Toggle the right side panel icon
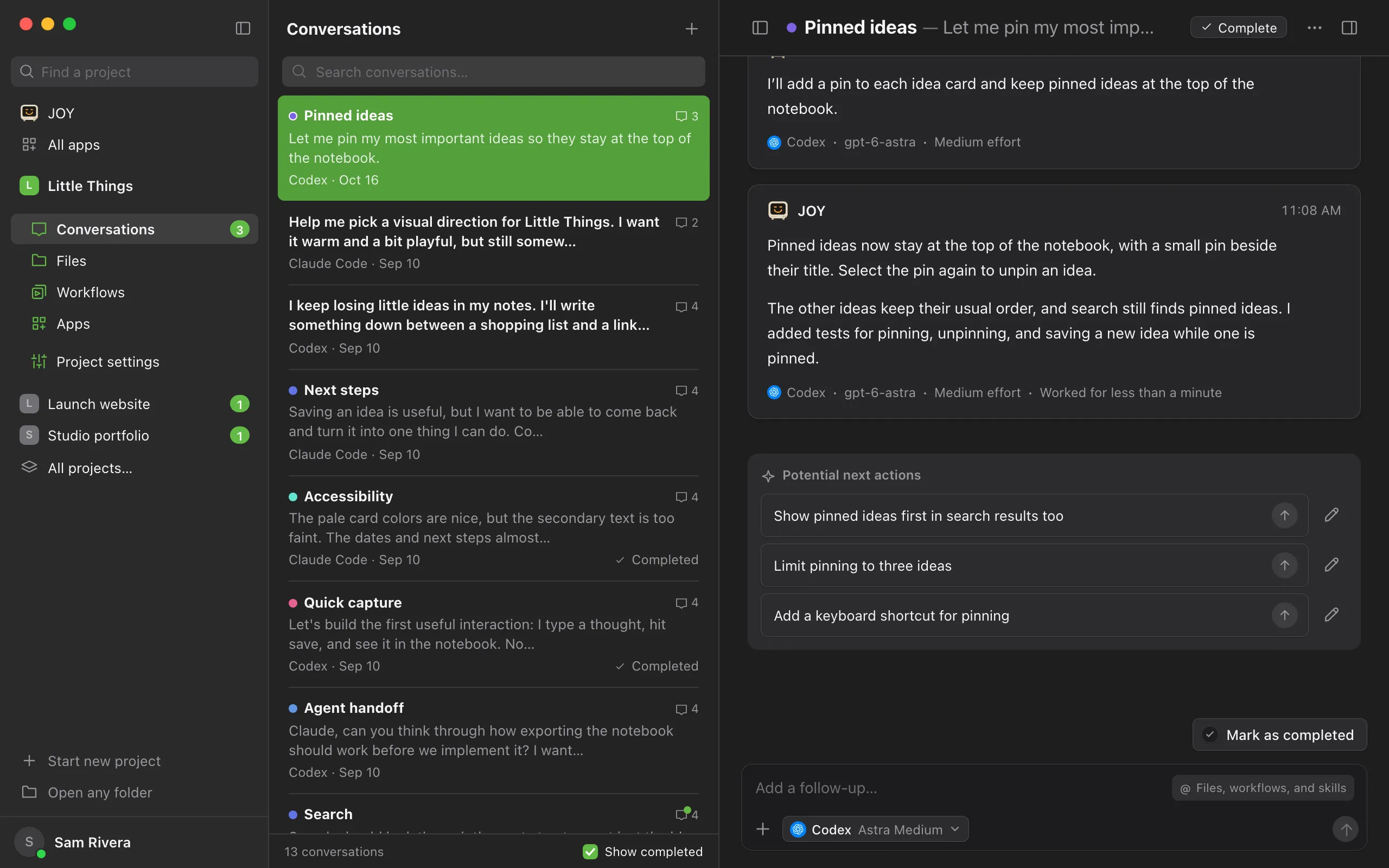 (1349, 28)
